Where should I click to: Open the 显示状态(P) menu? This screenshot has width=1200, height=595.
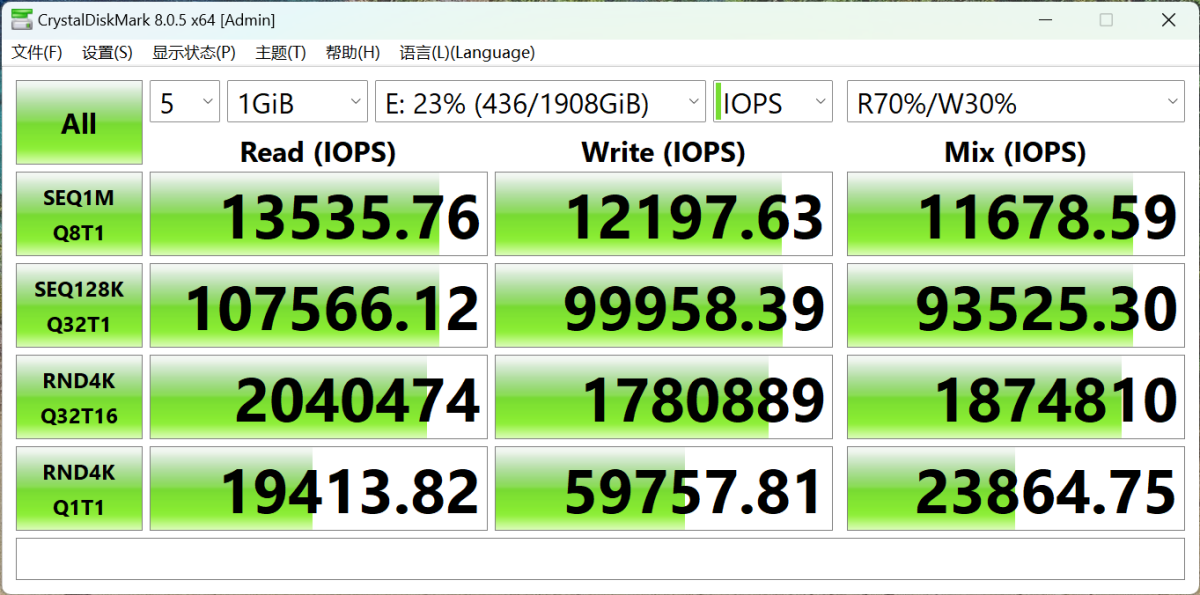[194, 52]
